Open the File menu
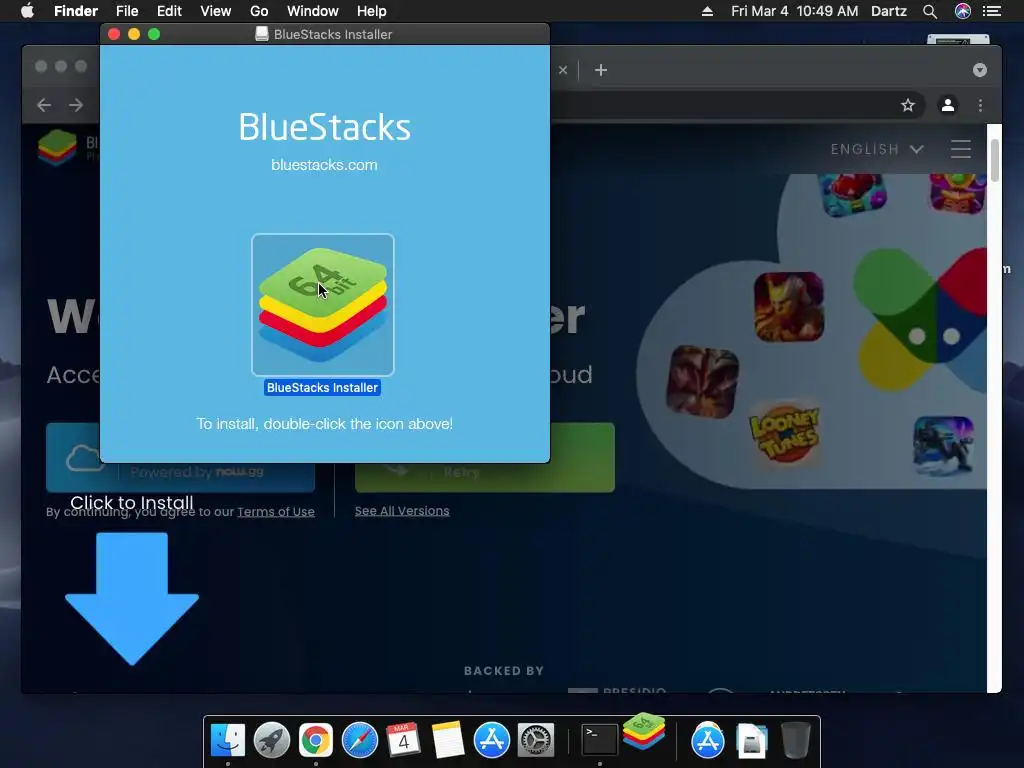The height and width of the screenshot is (768, 1024). click(x=127, y=11)
